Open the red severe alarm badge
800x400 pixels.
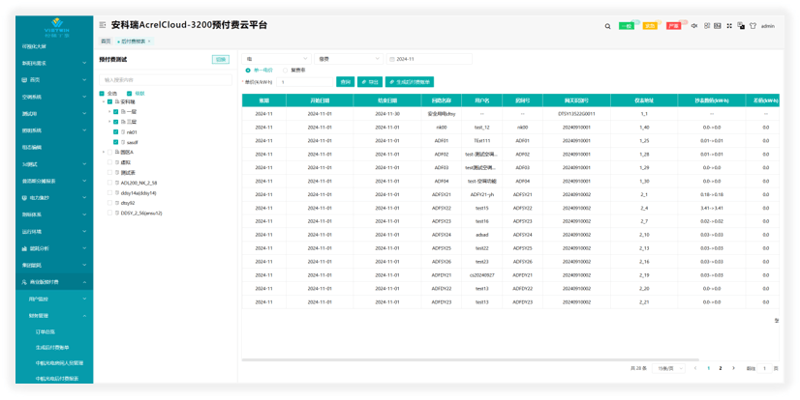click(673, 26)
